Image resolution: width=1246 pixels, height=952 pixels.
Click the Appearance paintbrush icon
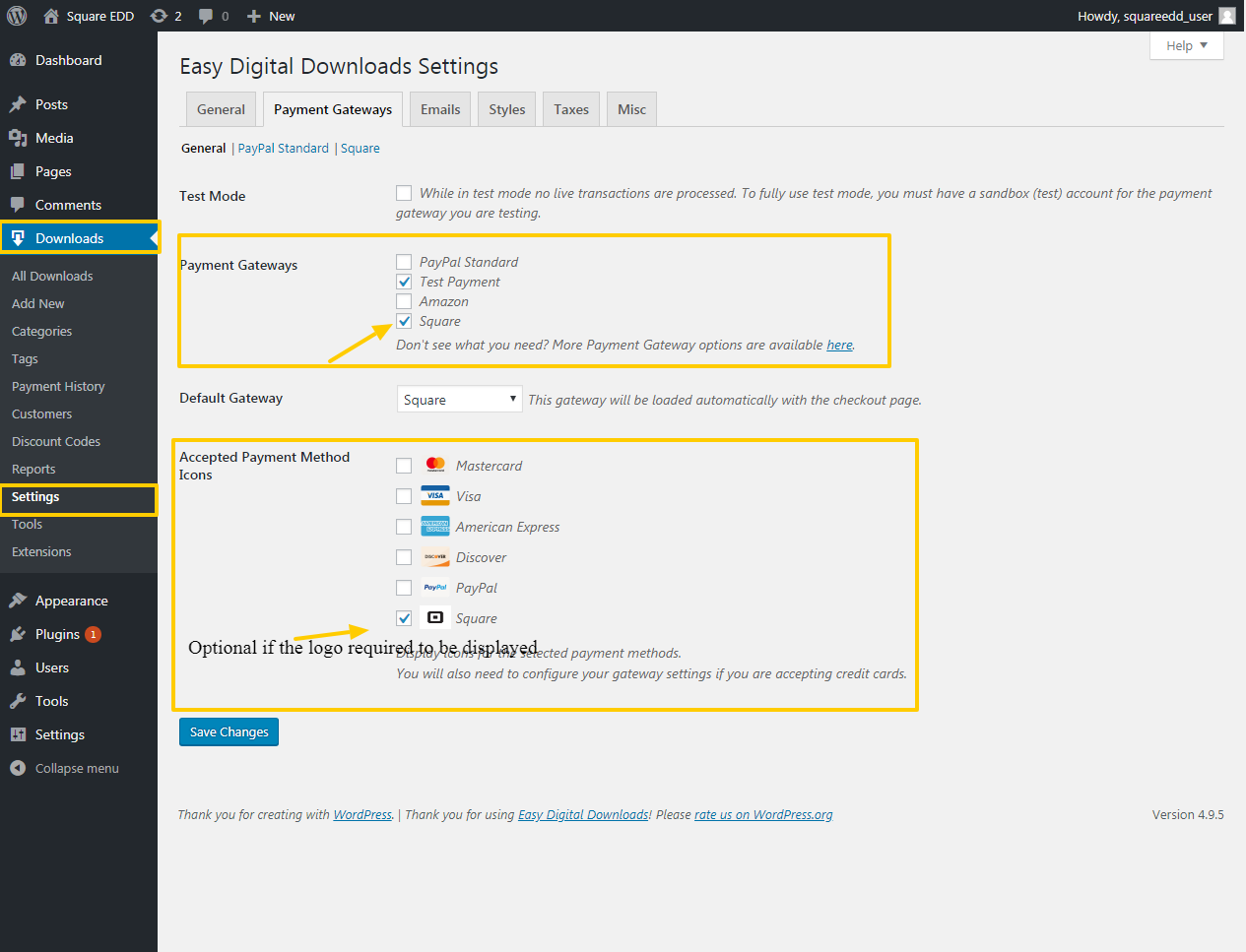(18, 601)
